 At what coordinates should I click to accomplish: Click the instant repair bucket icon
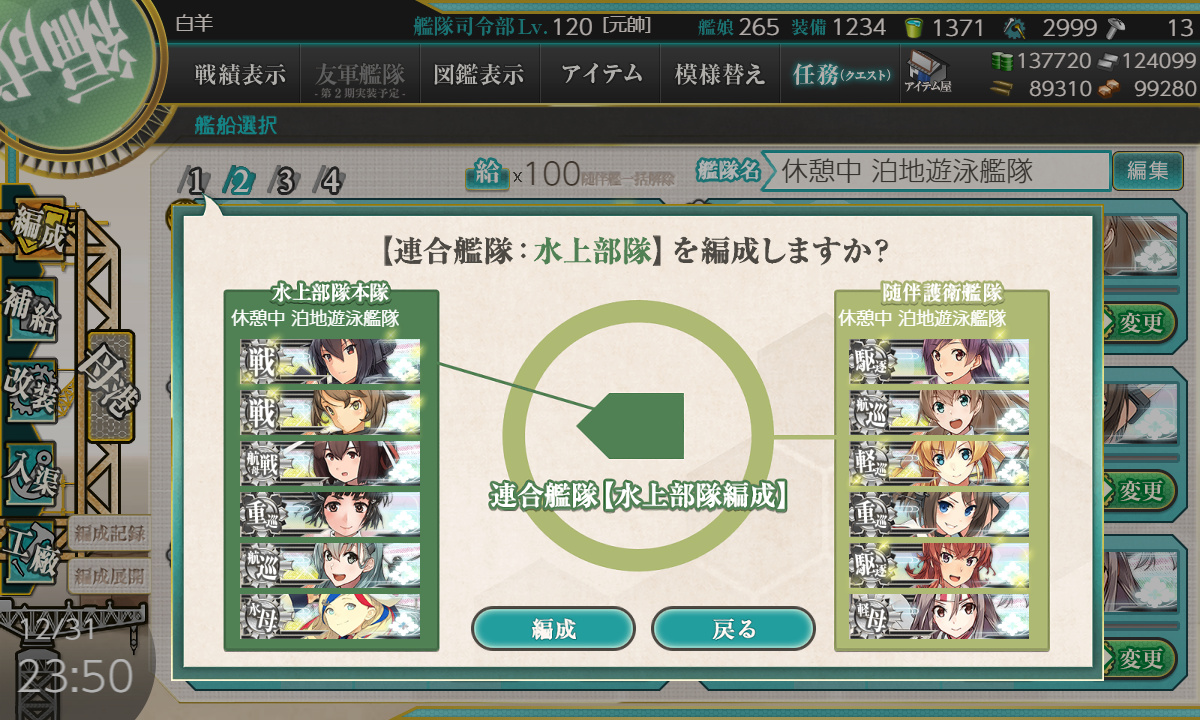point(914,27)
